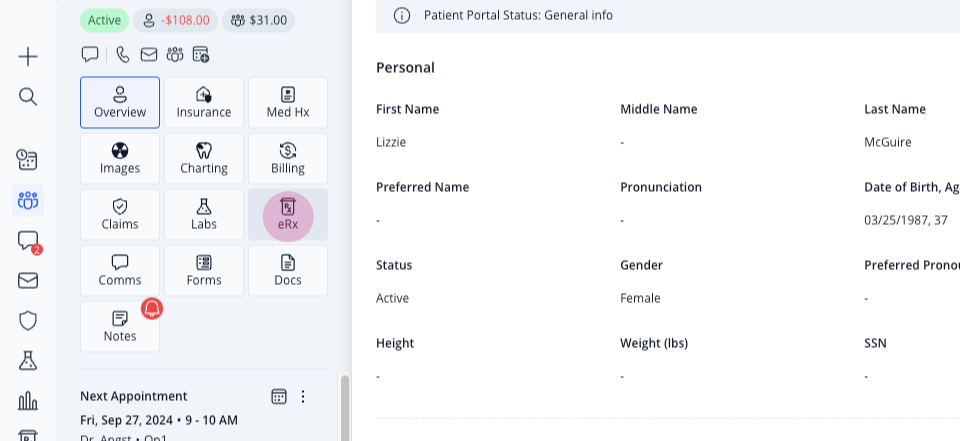Open chat messages with 2 unread badge

click(28, 241)
